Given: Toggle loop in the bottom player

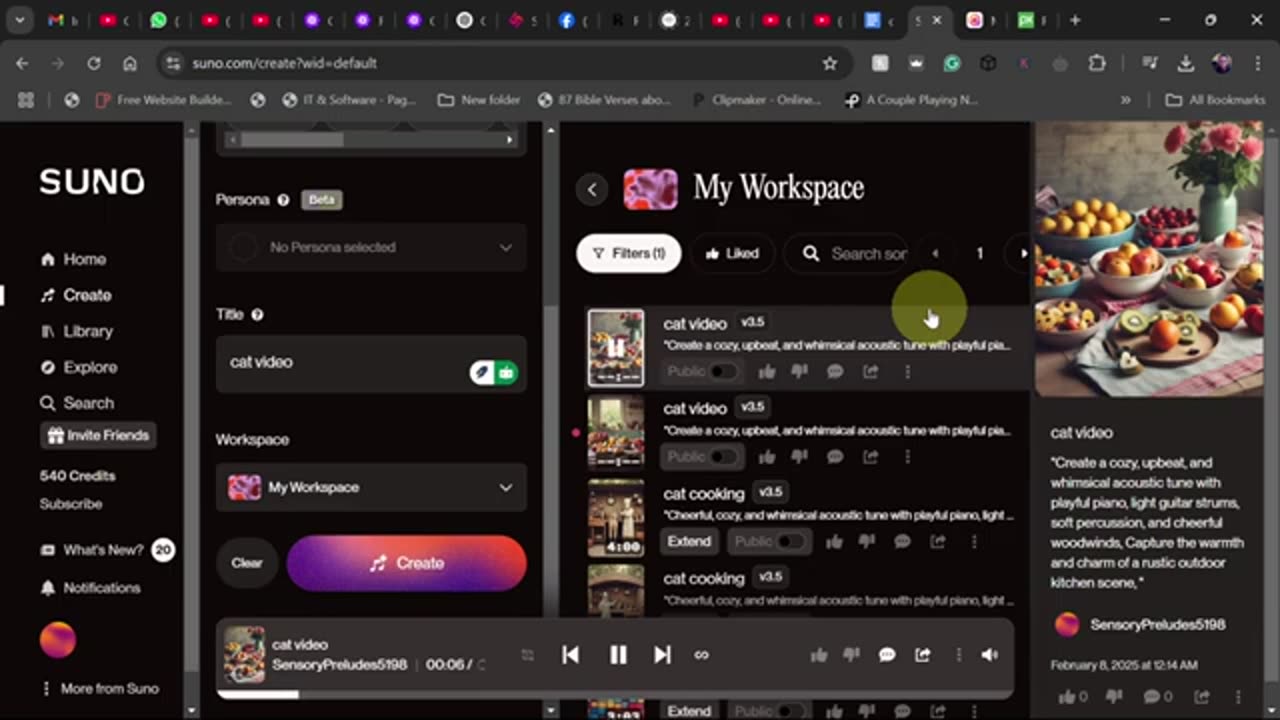Looking at the screenshot, I should click(701, 655).
